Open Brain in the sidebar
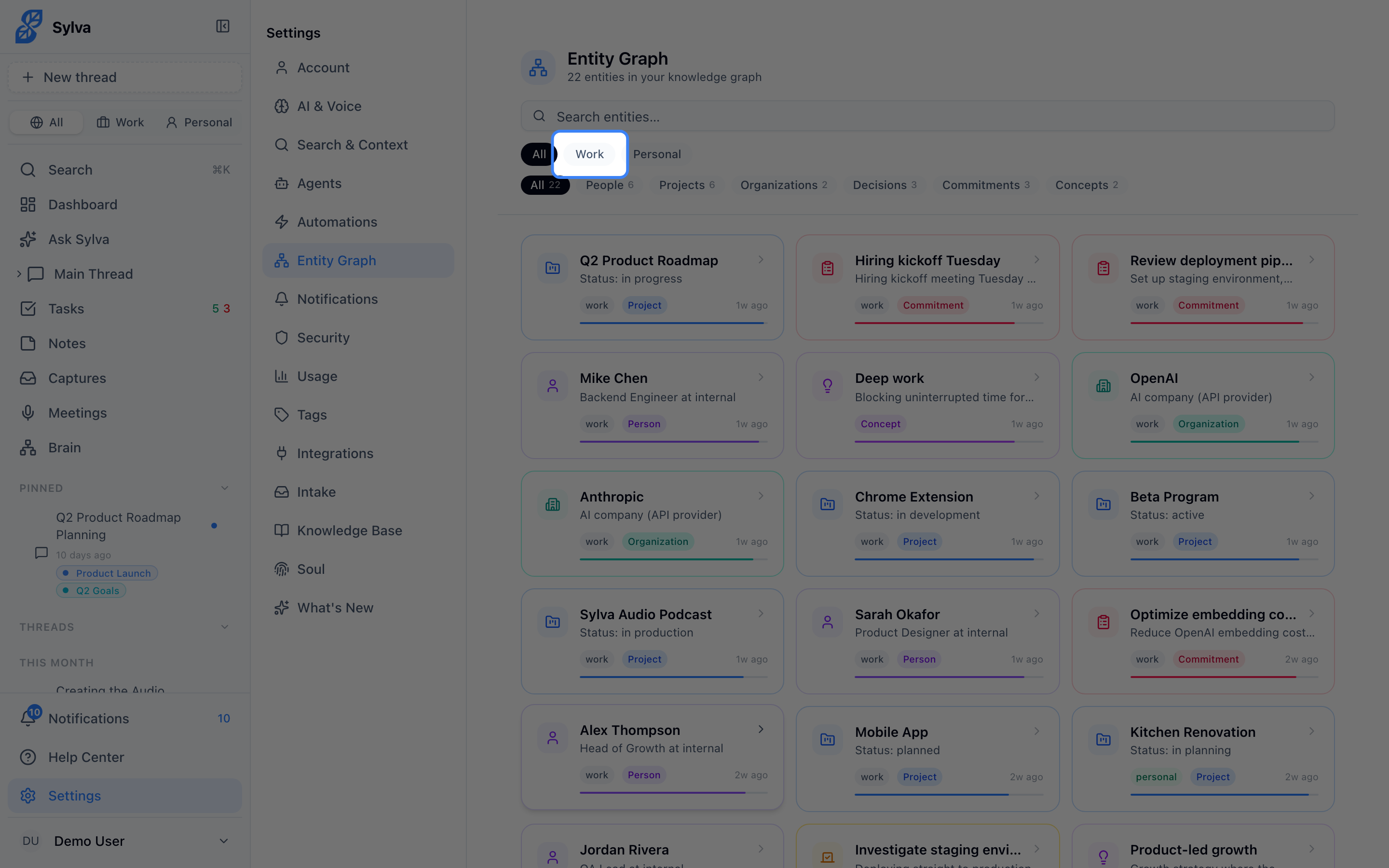This screenshot has height=868, width=1389. [125, 448]
